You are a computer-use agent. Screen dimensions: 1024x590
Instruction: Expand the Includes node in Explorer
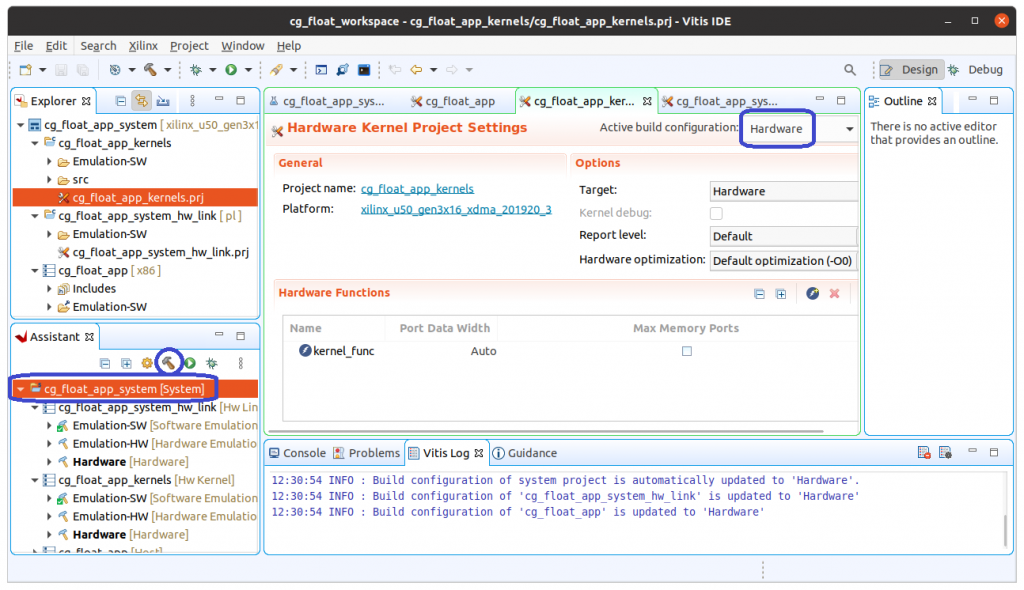coord(49,289)
